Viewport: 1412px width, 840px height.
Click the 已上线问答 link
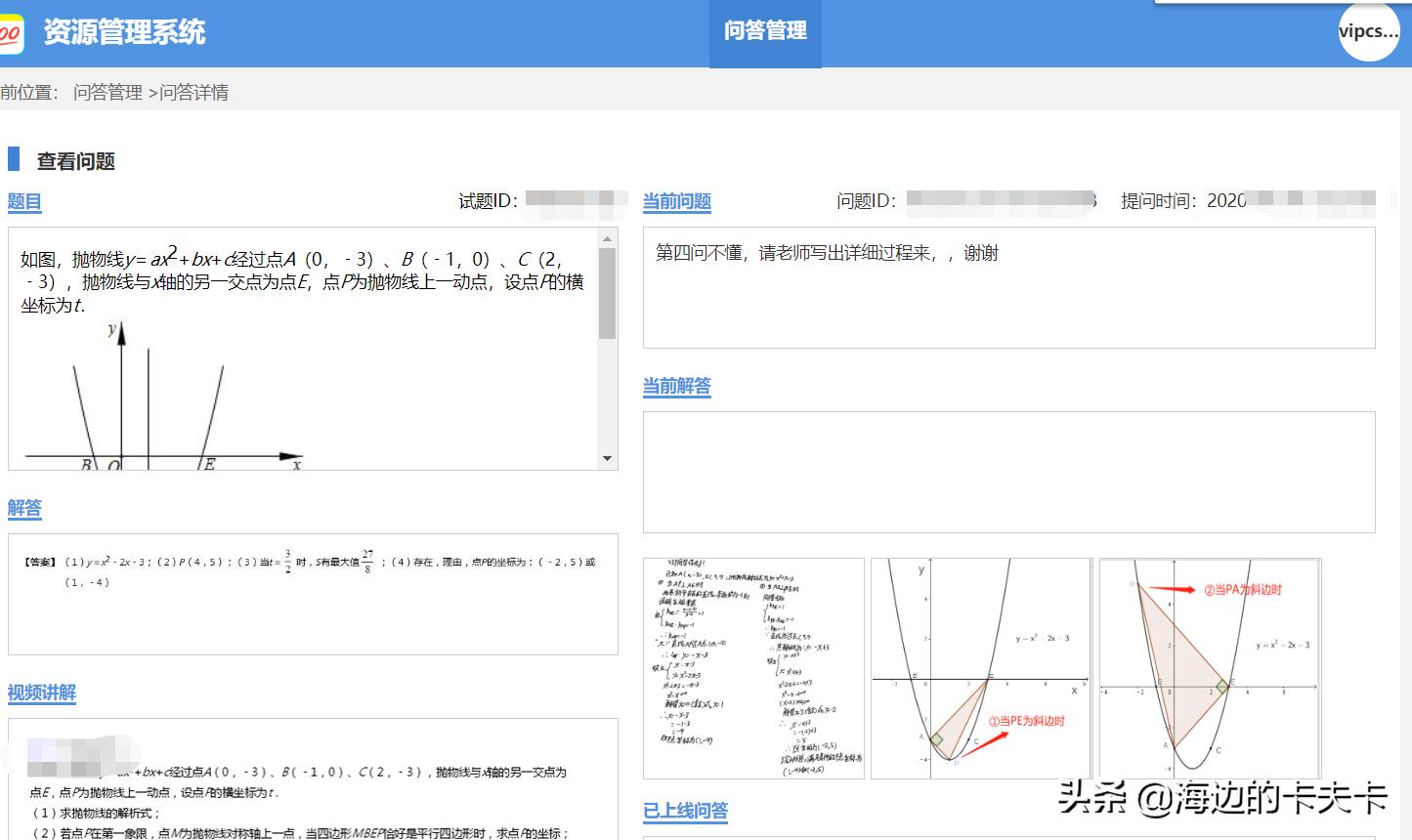[x=686, y=811]
